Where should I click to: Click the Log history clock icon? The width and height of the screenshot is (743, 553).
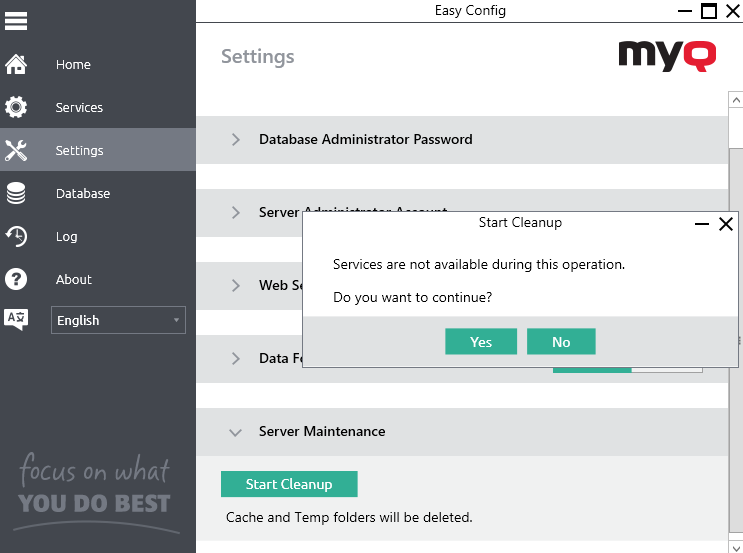[x=16, y=237]
